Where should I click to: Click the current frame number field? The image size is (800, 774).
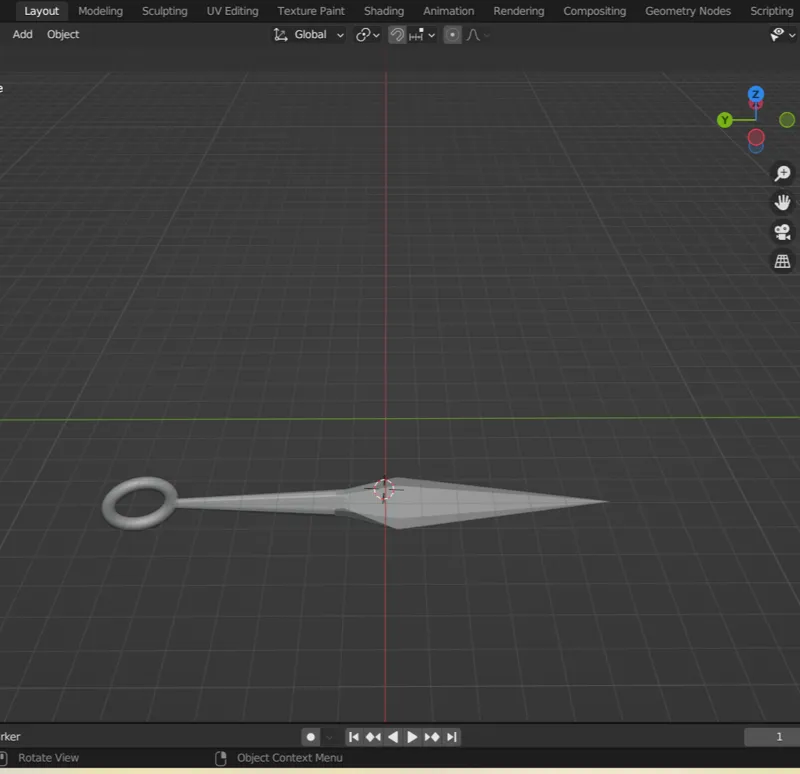pyautogui.click(x=772, y=737)
